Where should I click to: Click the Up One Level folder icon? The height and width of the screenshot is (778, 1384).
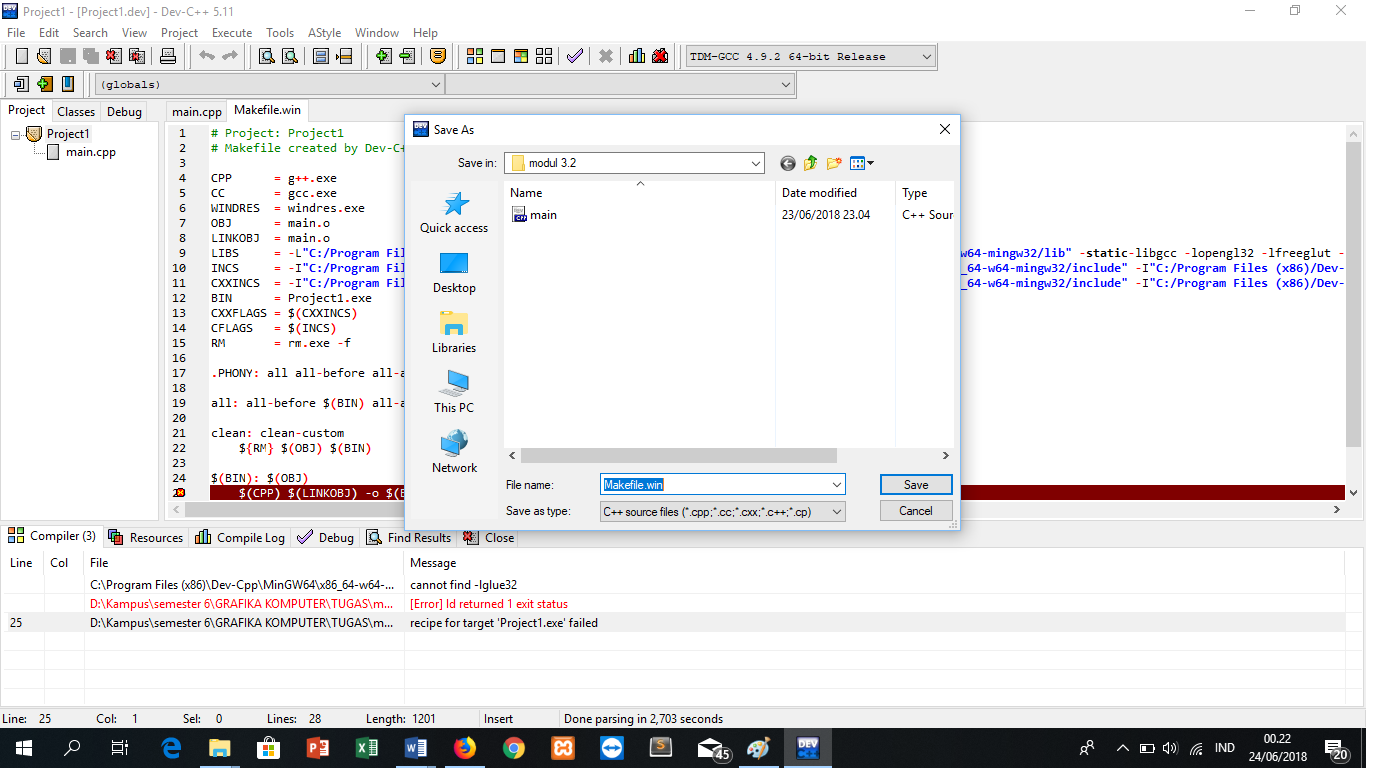pyautogui.click(x=811, y=163)
